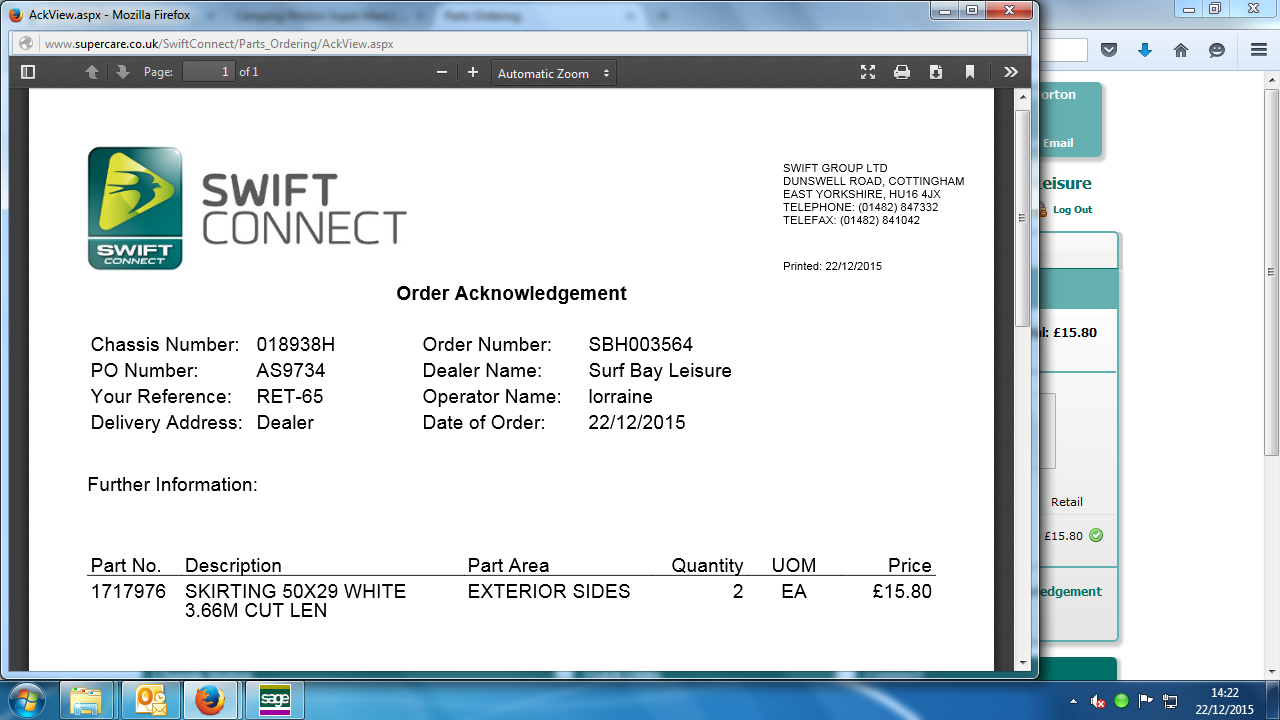Screen dimensions: 1280x720
Task: Save to Pocket in background Firefox window
Action: point(1109,50)
